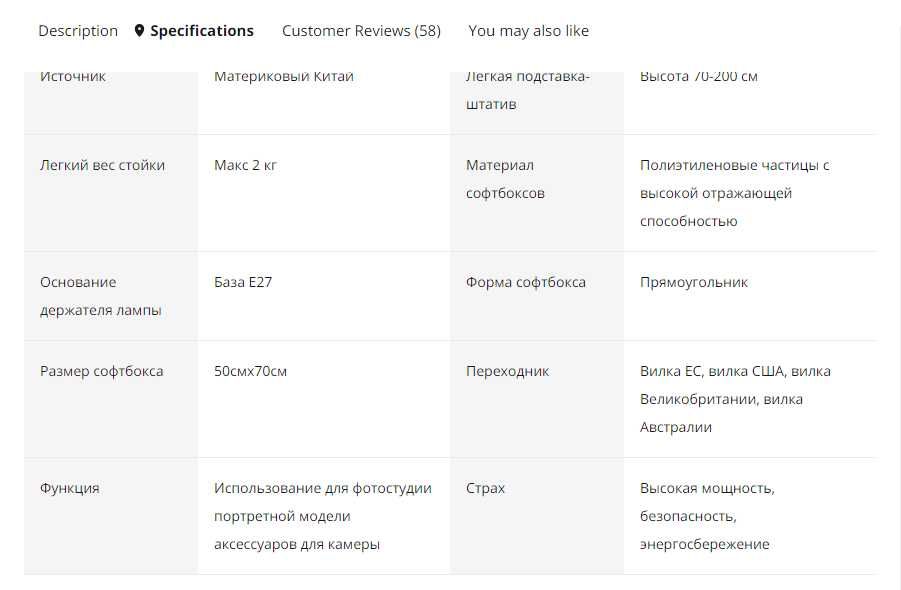The image size is (901, 590).
Task: Select the Высокая мощность value text
Action: tap(706, 516)
